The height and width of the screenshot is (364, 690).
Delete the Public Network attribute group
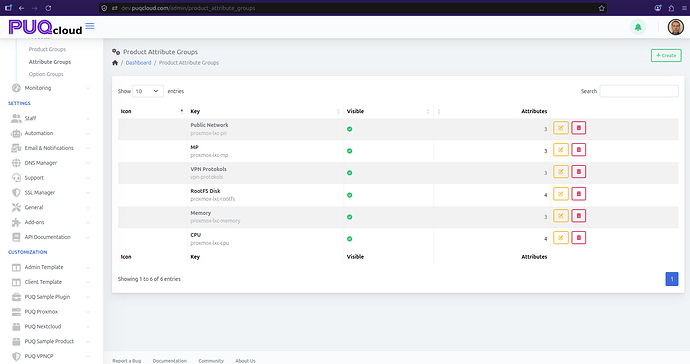point(579,128)
